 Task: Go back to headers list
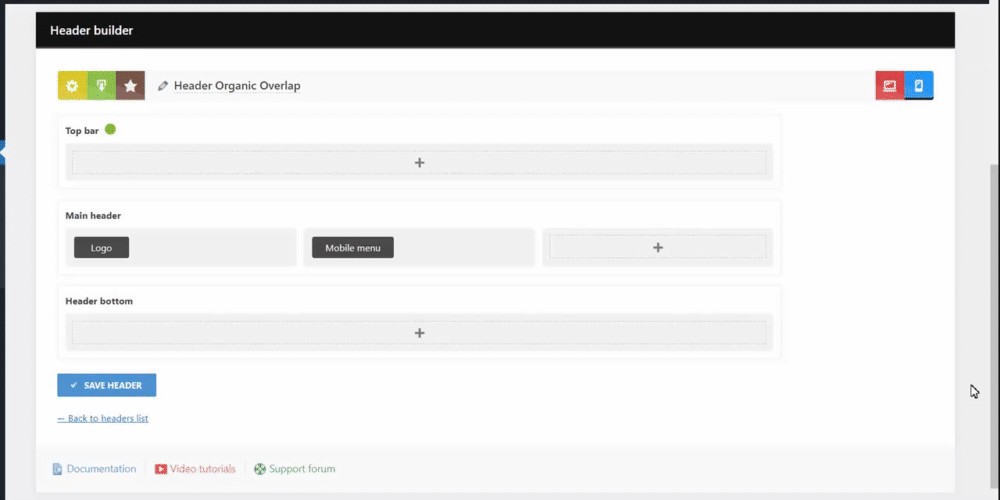tap(103, 418)
